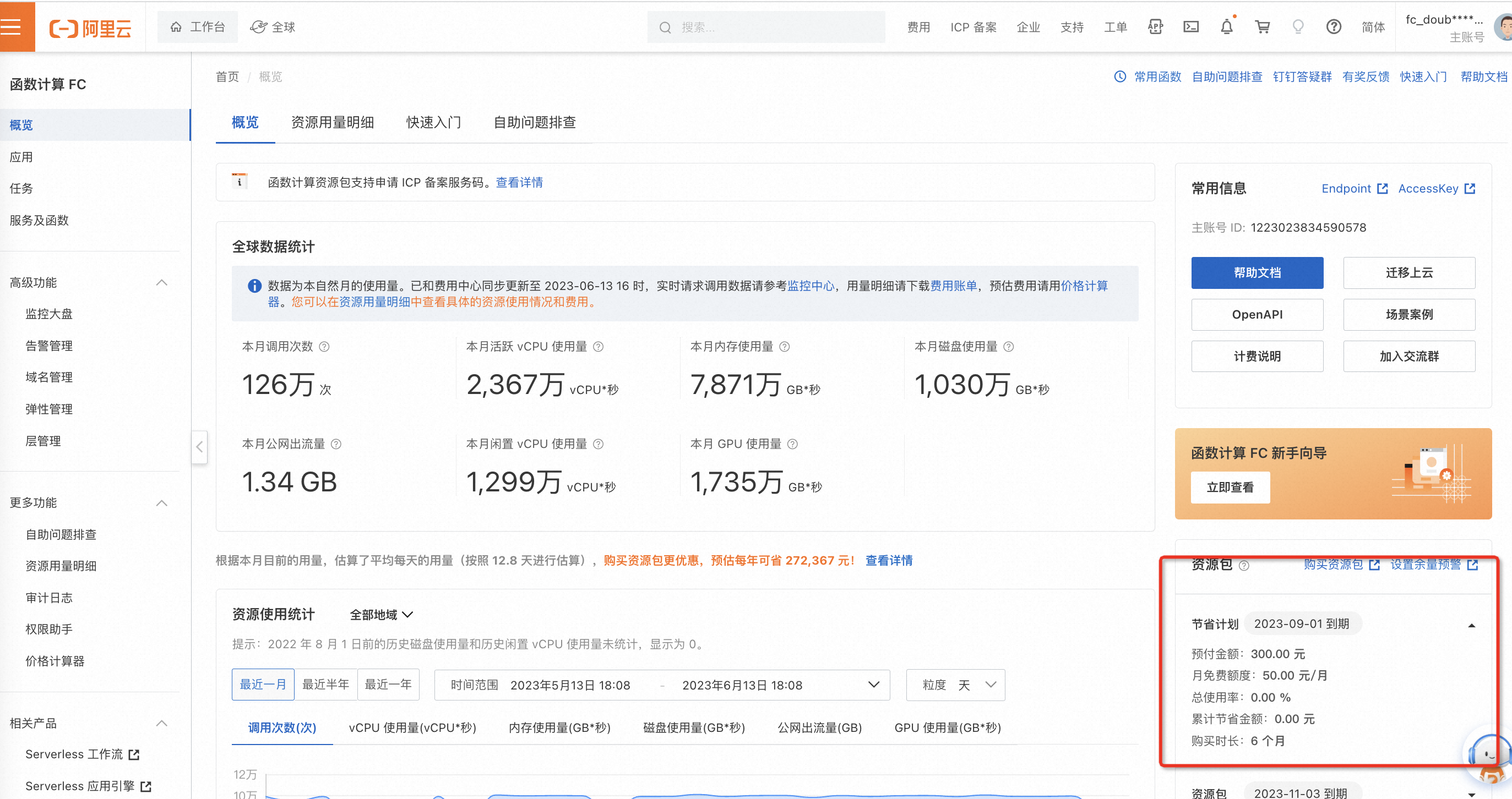Click info icon beside 本月调用次数
This screenshot has width=1512, height=799.
[324, 347]
